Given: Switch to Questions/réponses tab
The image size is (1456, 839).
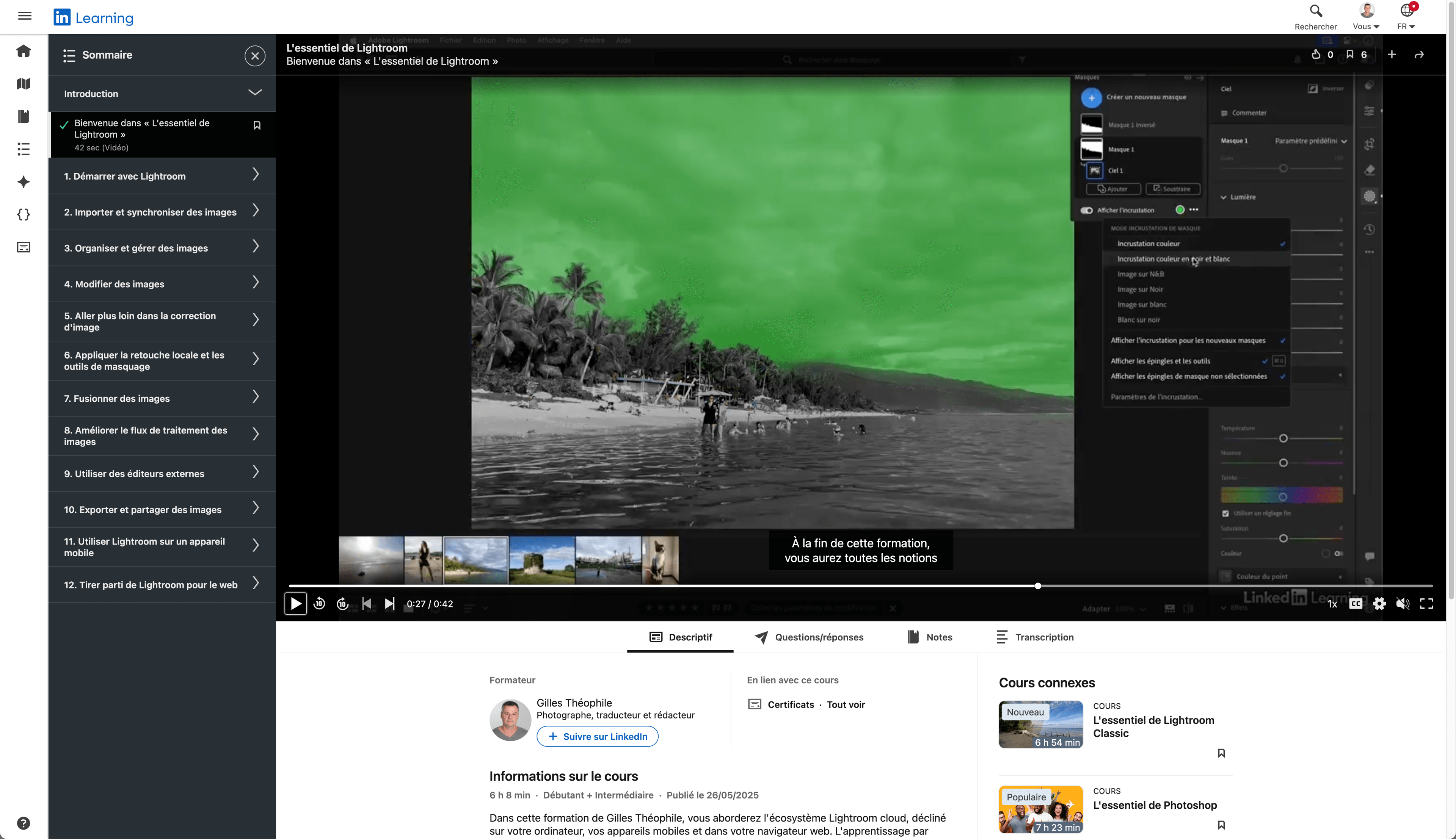Looking at the screenshot, I should pos(809,637).
